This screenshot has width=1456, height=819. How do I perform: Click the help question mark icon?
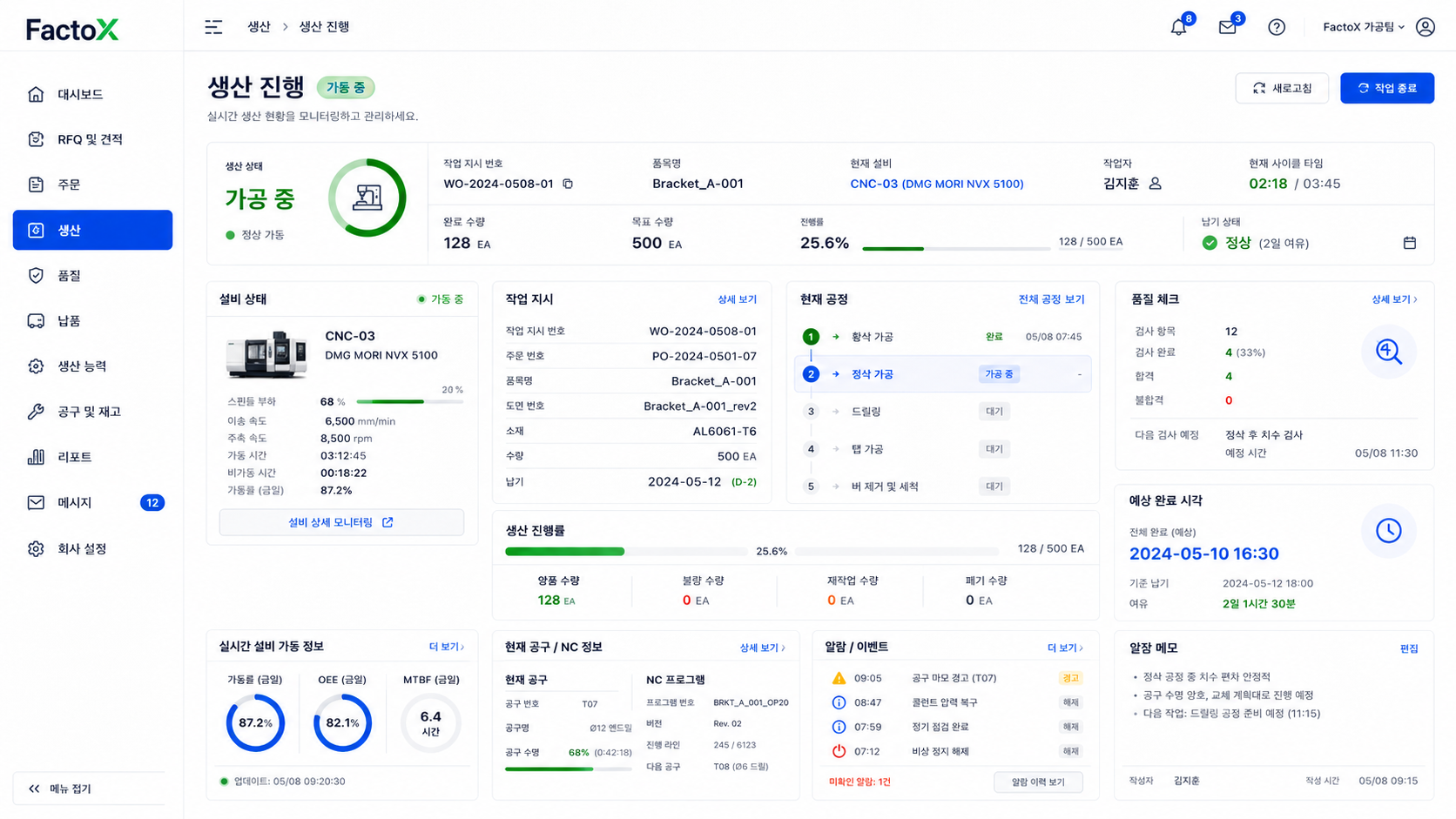pyautogui.click(x=1277, y=27)
